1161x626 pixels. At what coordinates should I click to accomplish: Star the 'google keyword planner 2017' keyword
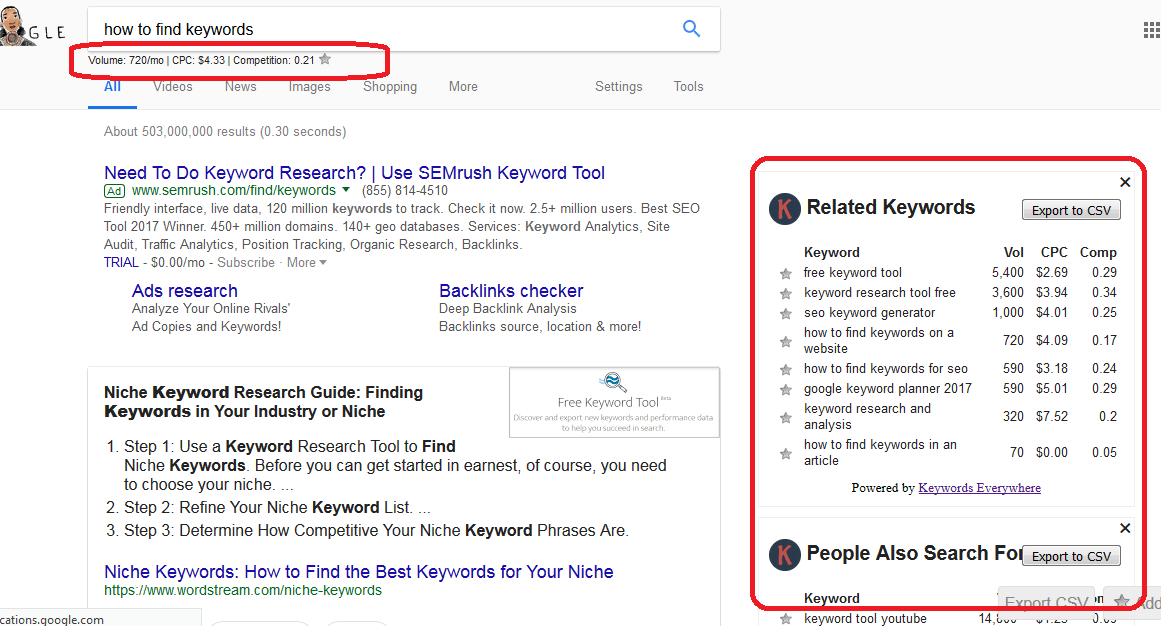click(x=786, y=389)
